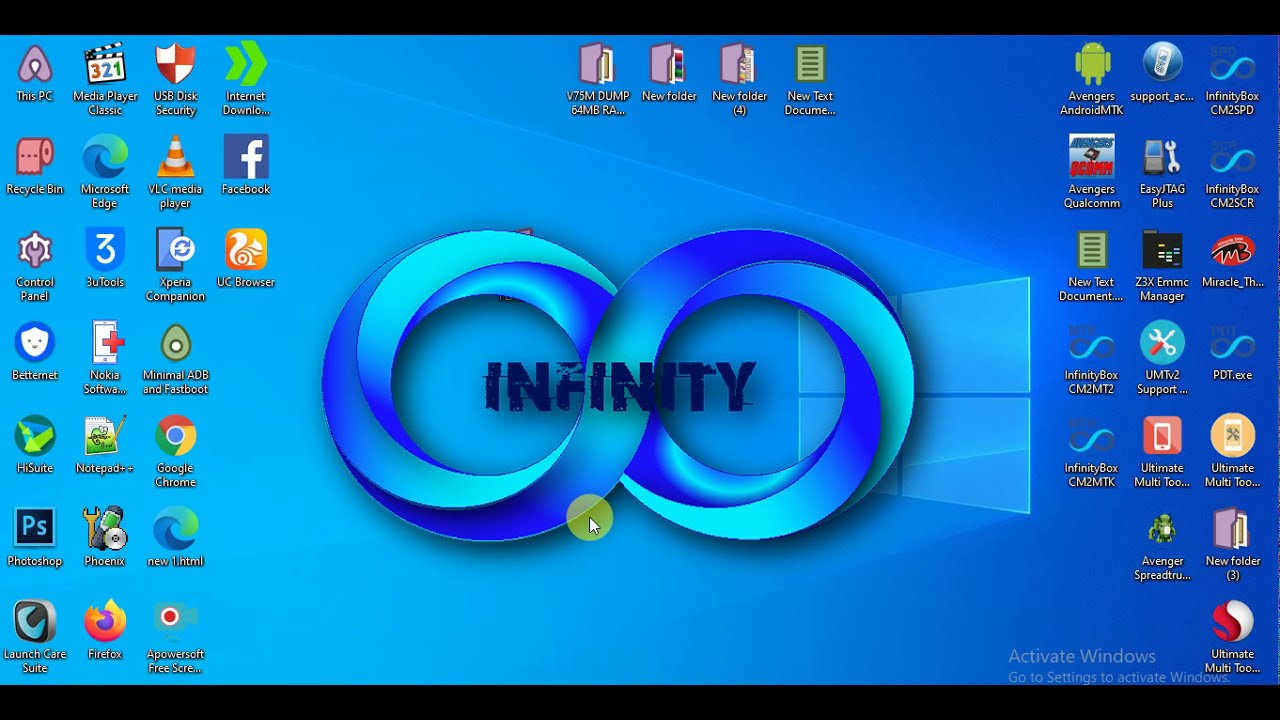Image resolution: width=1280 pixels, height=720 pixels.
Task: Click InfinityBox CM2MT2 icon
Action: [x=1092, y=359]
